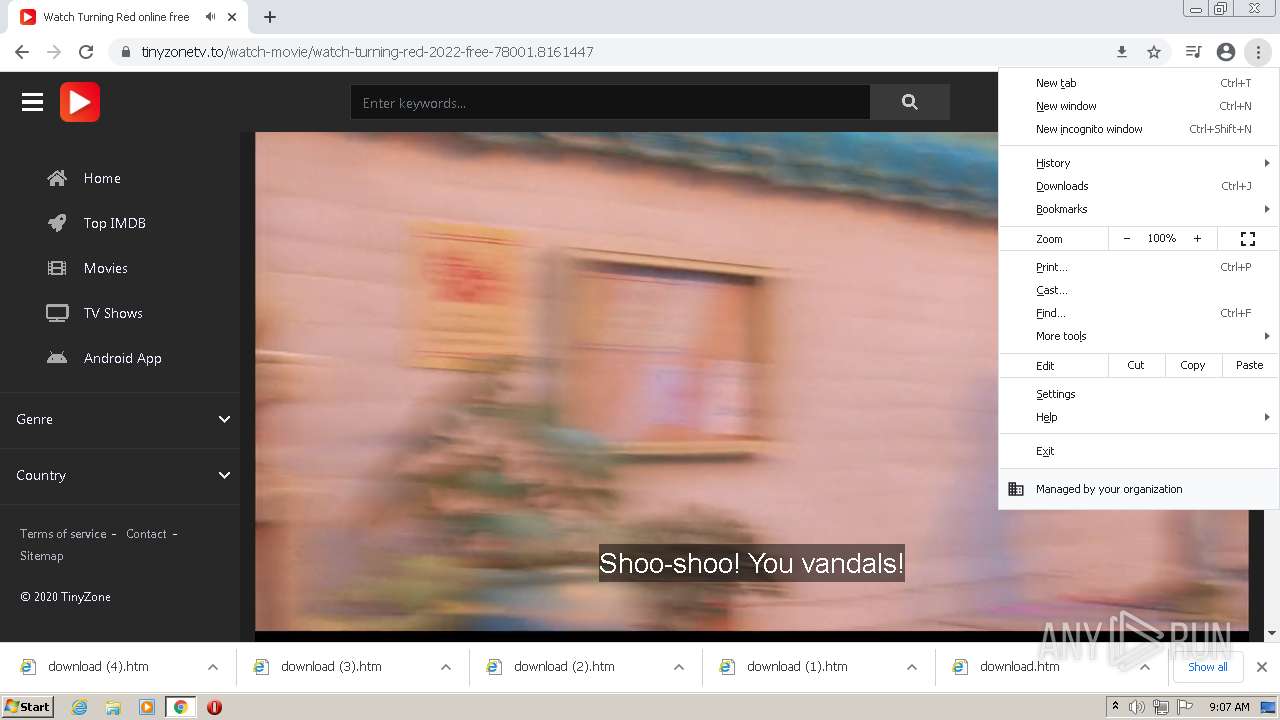Click the Chrome three-dot menu button
Screen dimensions: 1280x720
click(1258, 52)
